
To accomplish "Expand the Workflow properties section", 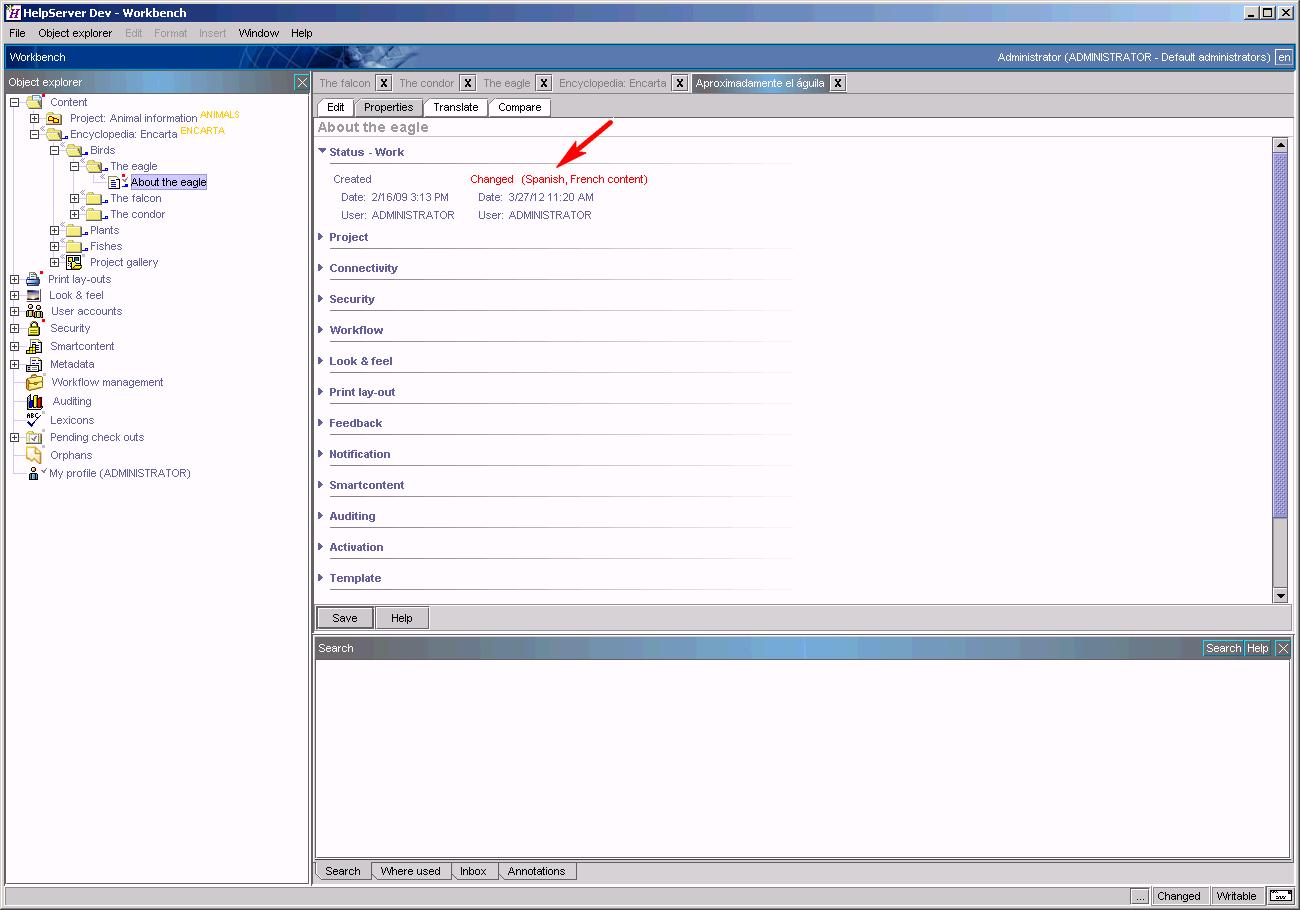I will coord(321,330).
